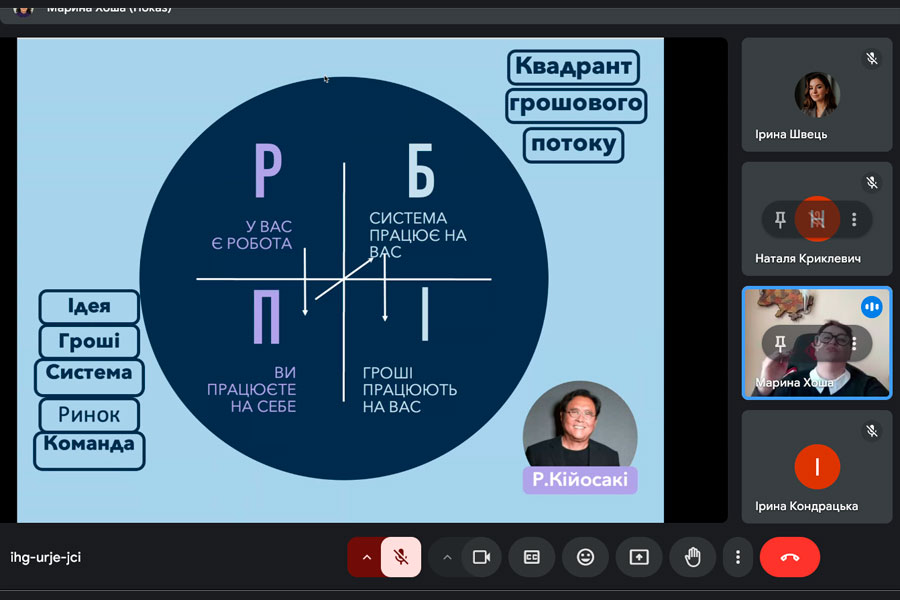The width and height of the screenshot is (900, 600).
Task: Open the emoji reactions panel
Action: coord(585,557)
